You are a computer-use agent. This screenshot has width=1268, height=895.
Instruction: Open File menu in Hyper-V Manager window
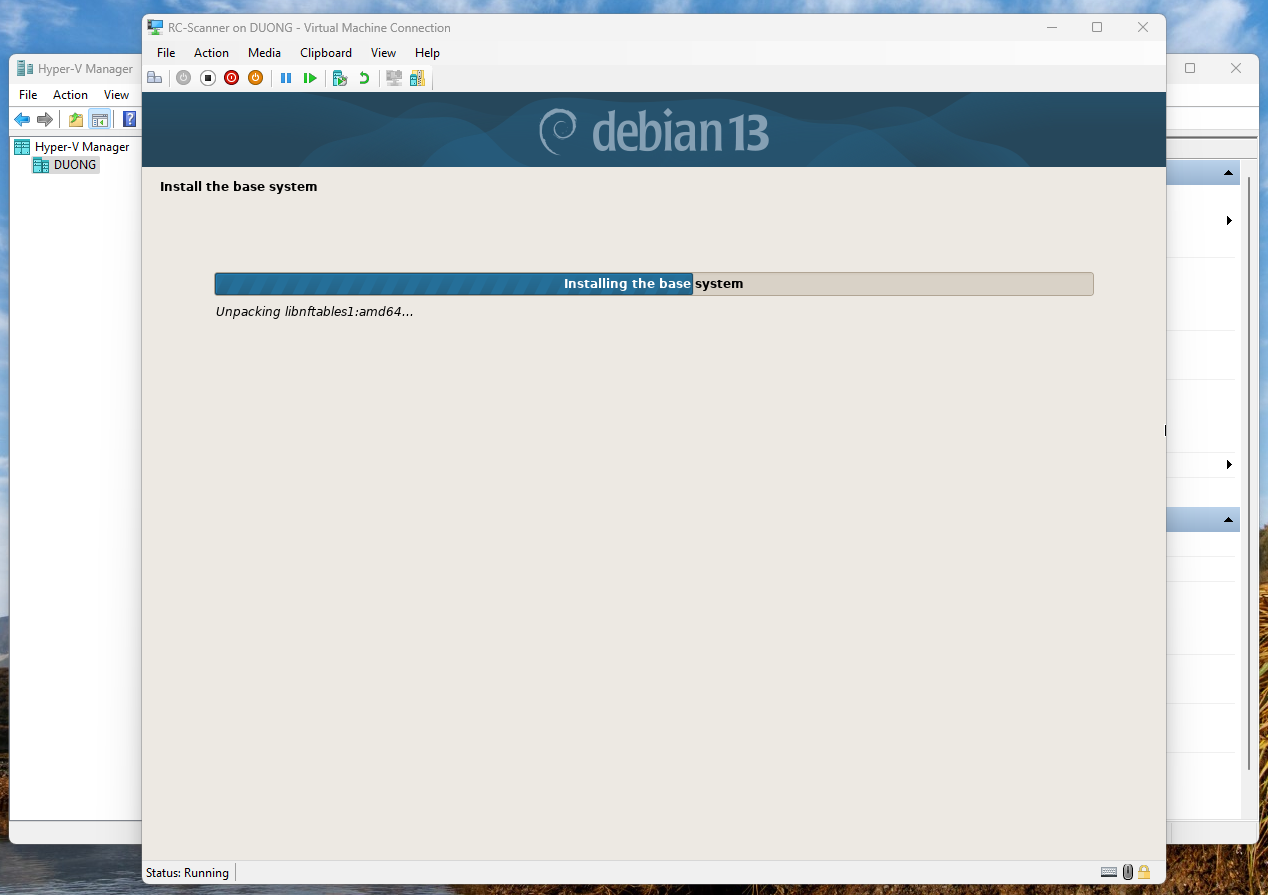[x=28, y=95]
